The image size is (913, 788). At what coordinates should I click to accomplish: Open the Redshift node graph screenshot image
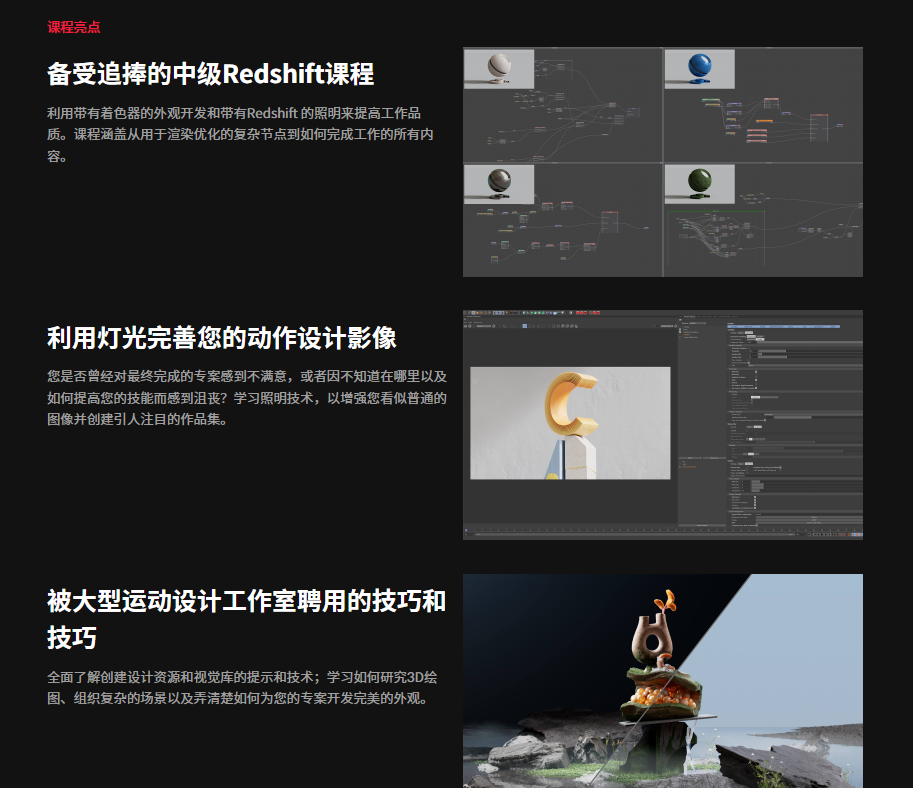coord(663,162)
